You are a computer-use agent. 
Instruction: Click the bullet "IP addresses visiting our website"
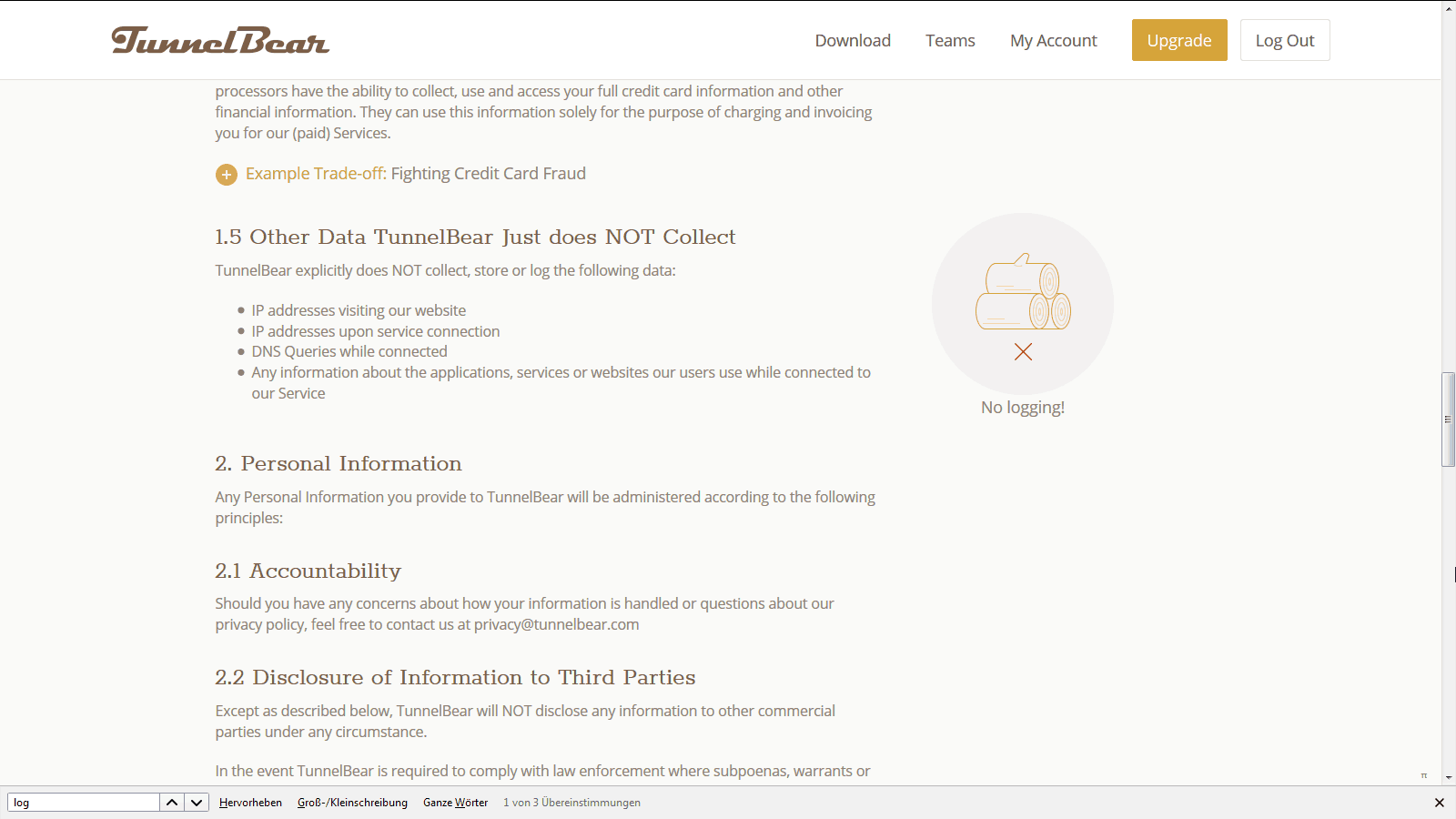359,310
